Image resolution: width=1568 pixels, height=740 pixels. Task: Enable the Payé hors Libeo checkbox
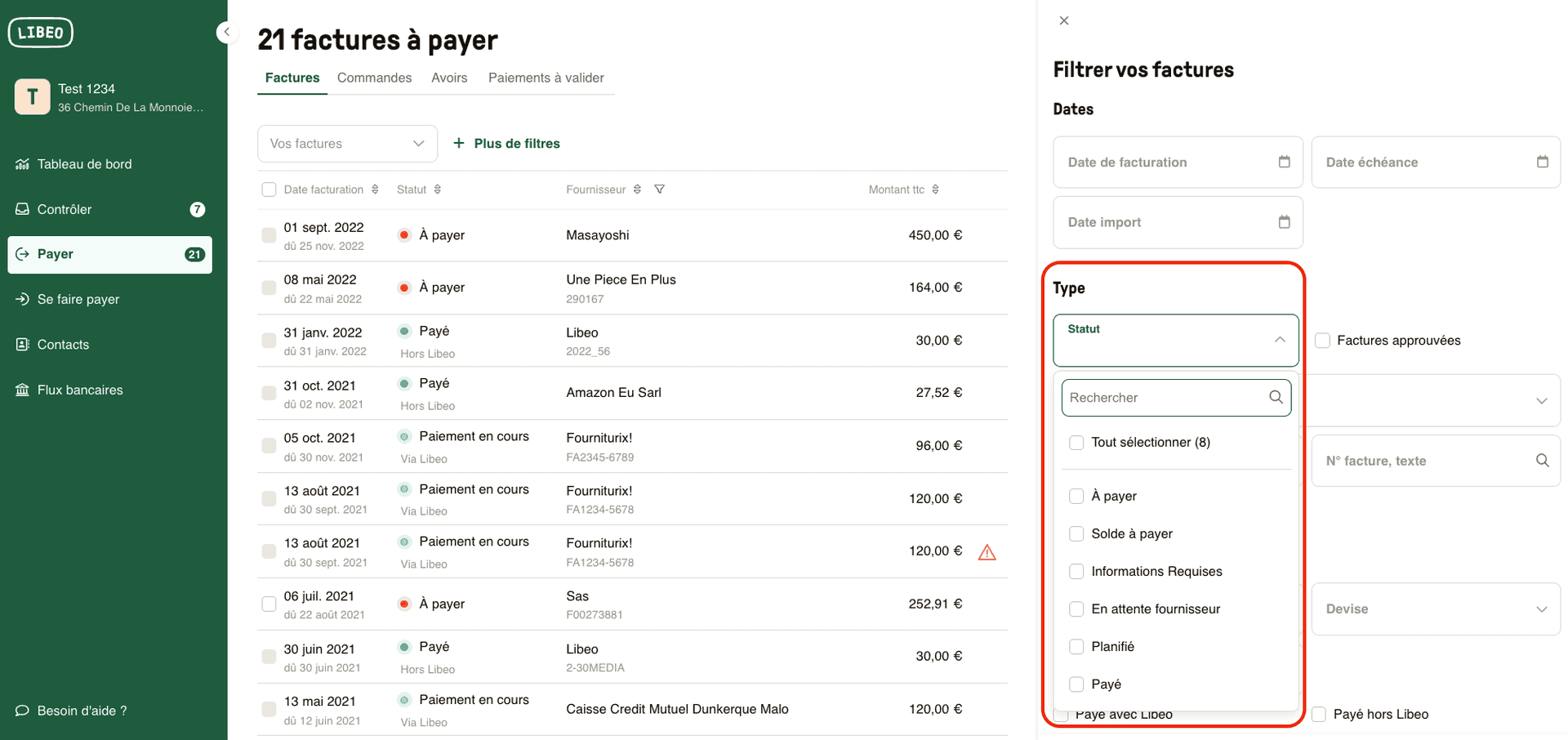pos(1318,714)
